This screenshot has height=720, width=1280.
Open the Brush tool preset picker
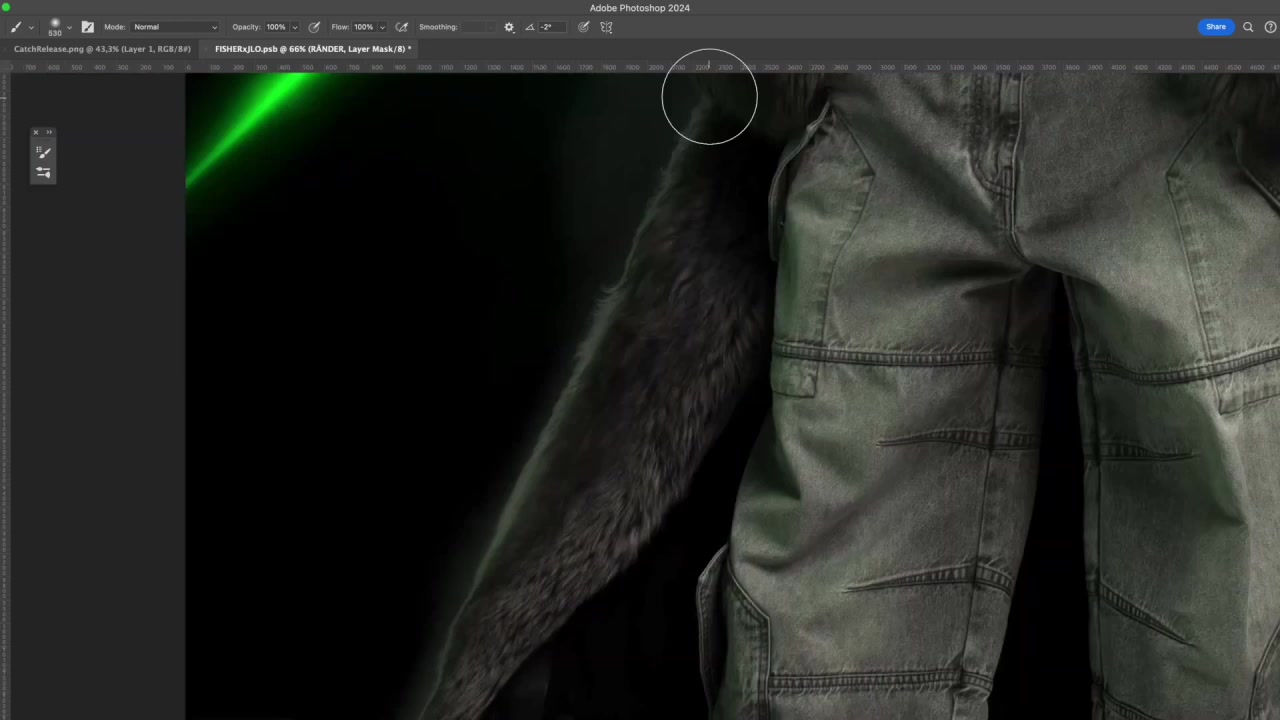click(17, 27)
